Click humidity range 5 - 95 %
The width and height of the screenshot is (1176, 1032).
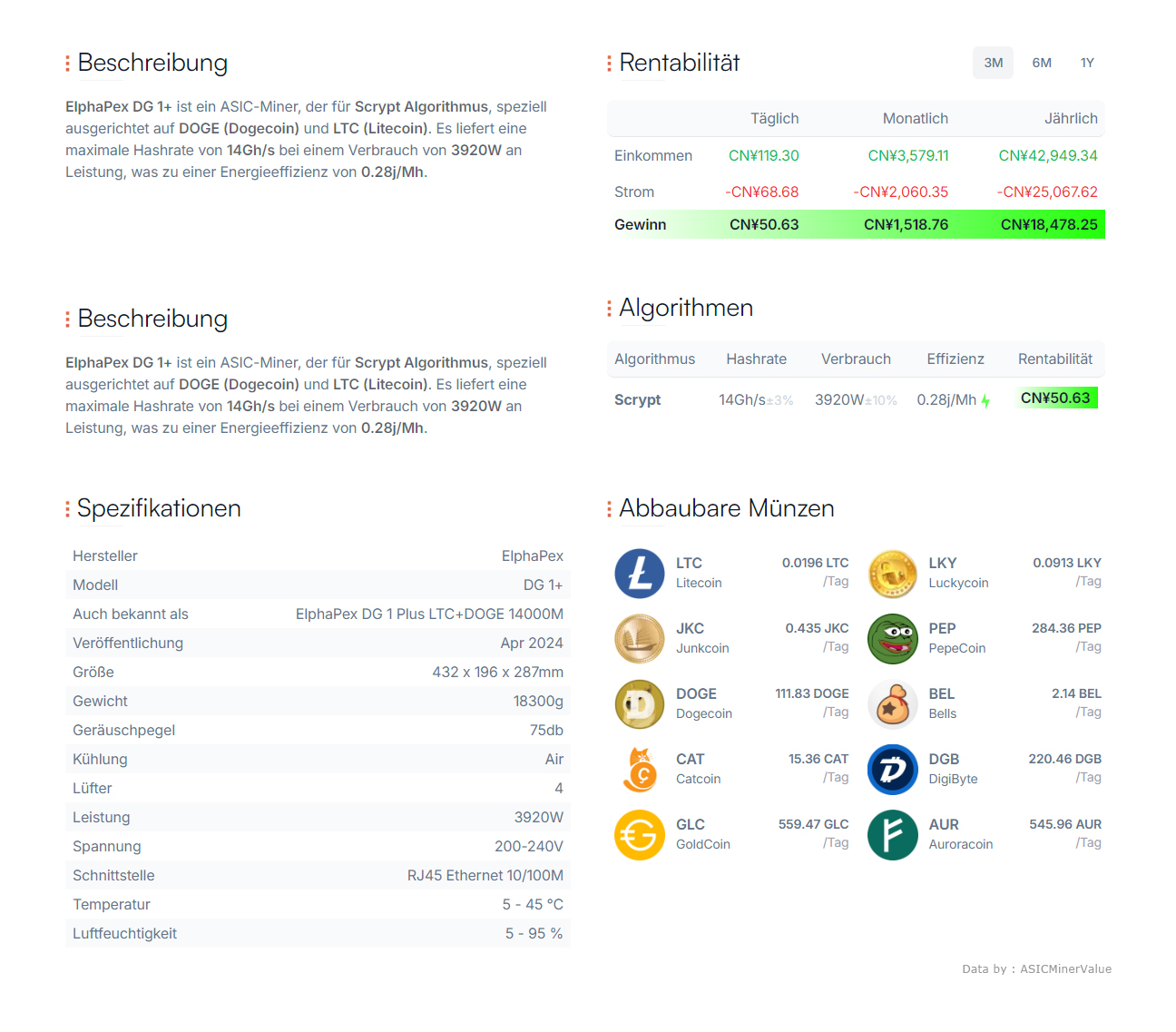(x=534, y=933)
